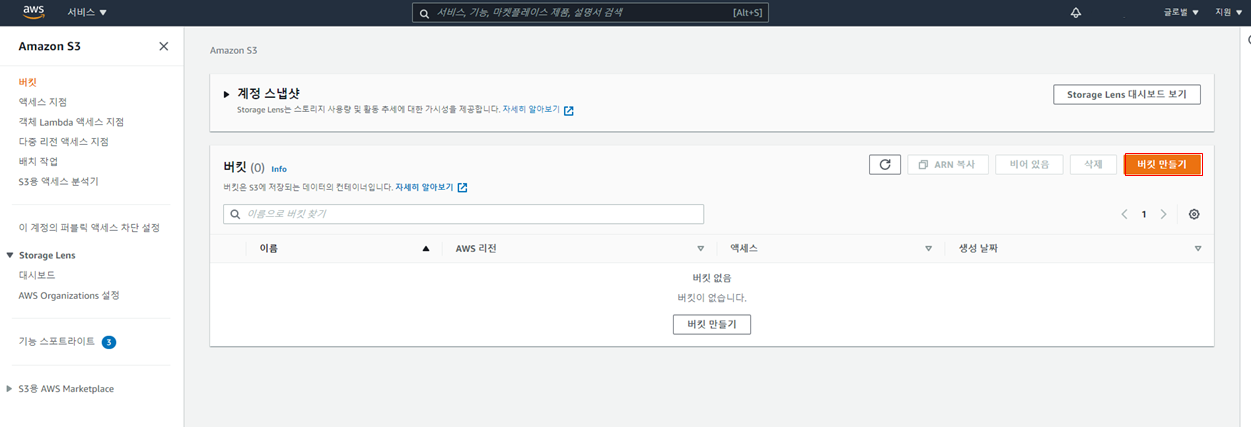Click the orange 버킷 만들기 button
This screenshot has width=1251, height=427.
pos(1163,164)
